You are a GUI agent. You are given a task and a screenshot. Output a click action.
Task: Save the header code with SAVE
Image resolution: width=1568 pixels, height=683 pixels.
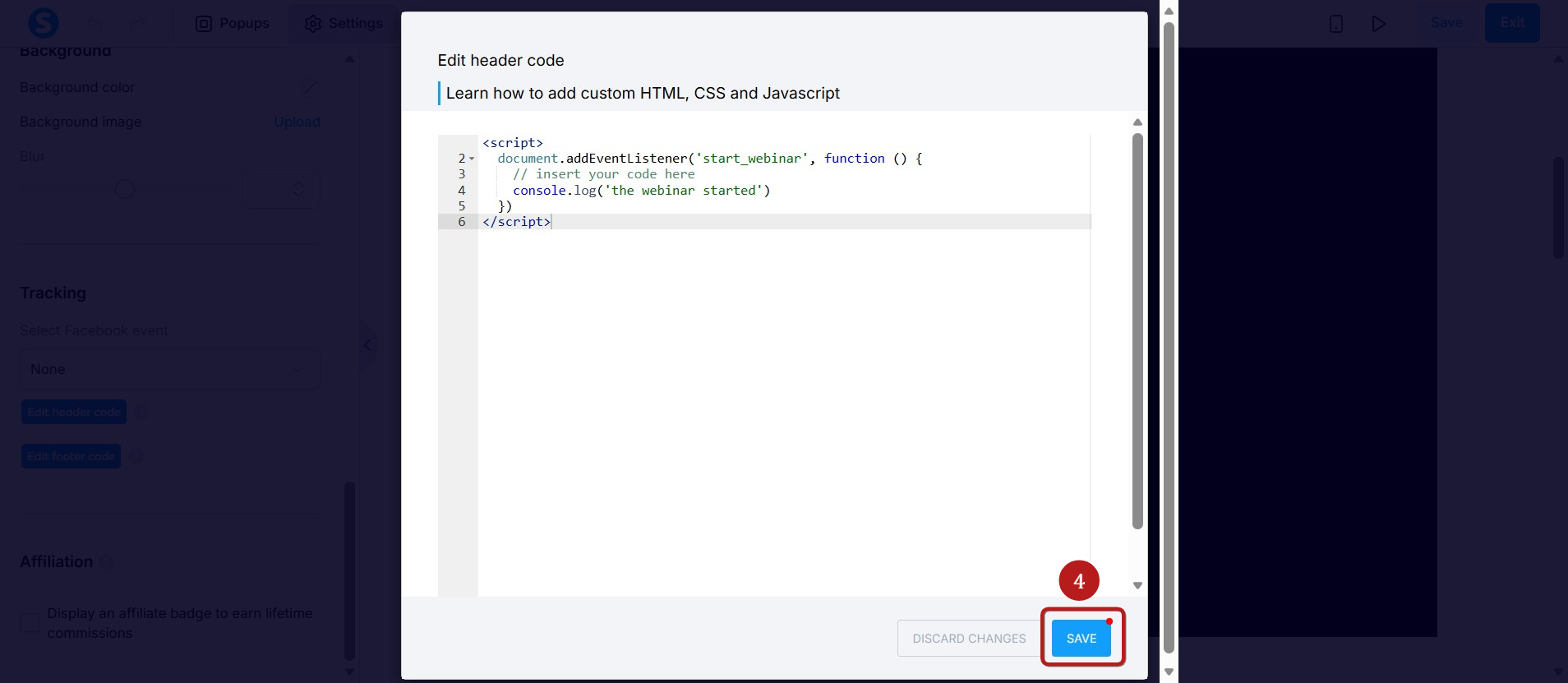(x=1081, y=639)
